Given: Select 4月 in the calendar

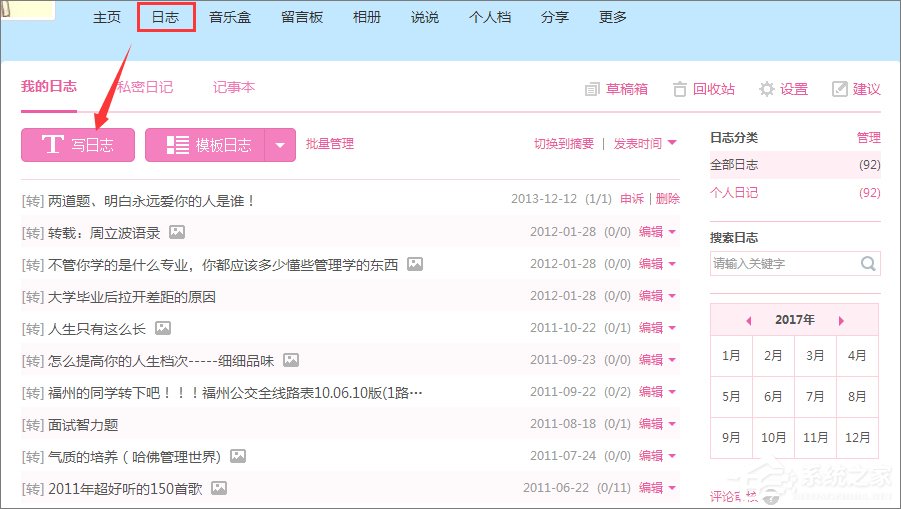Looking at the screenshot, I should pos(857,356).
